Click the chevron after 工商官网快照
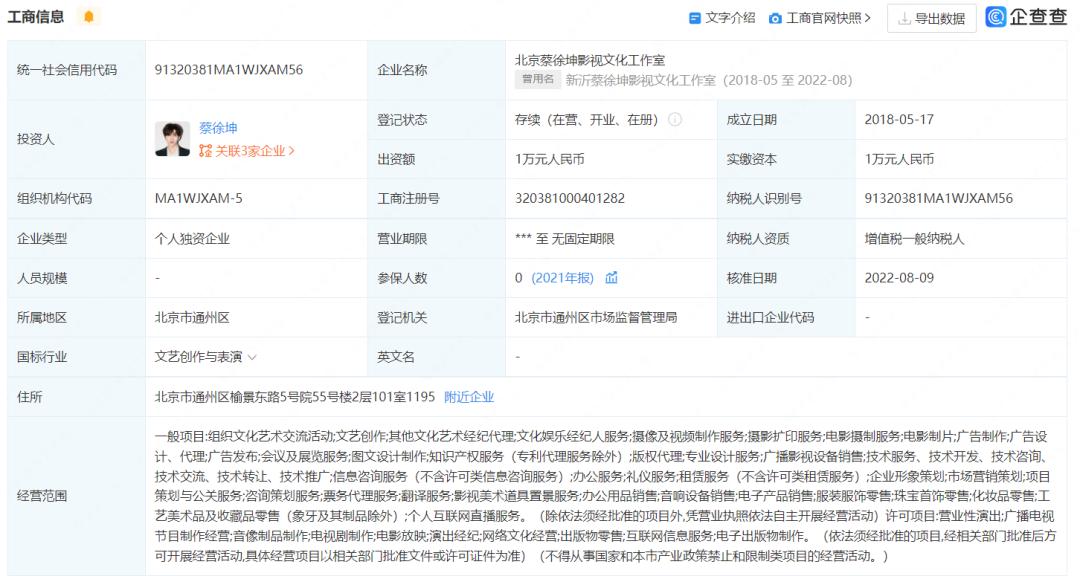This screenshot has height=576, width=1080. 866,17
